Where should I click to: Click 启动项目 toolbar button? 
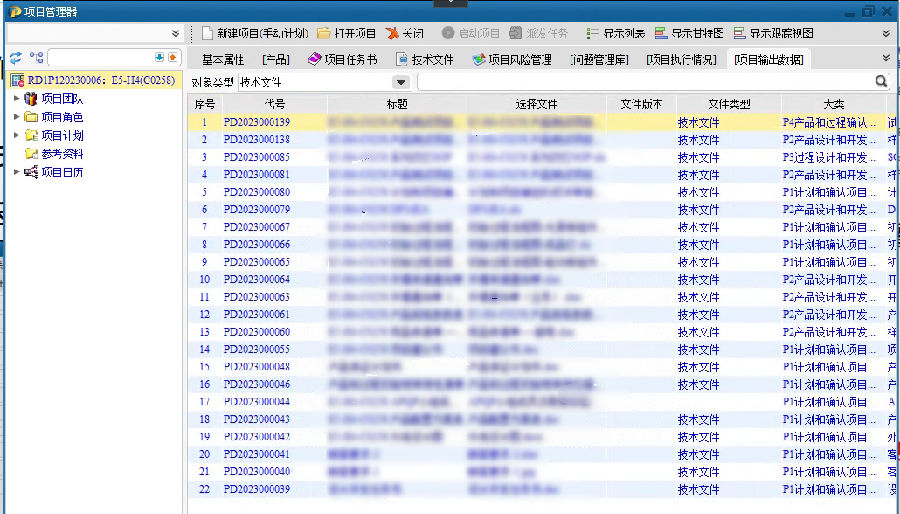point(471,33)
